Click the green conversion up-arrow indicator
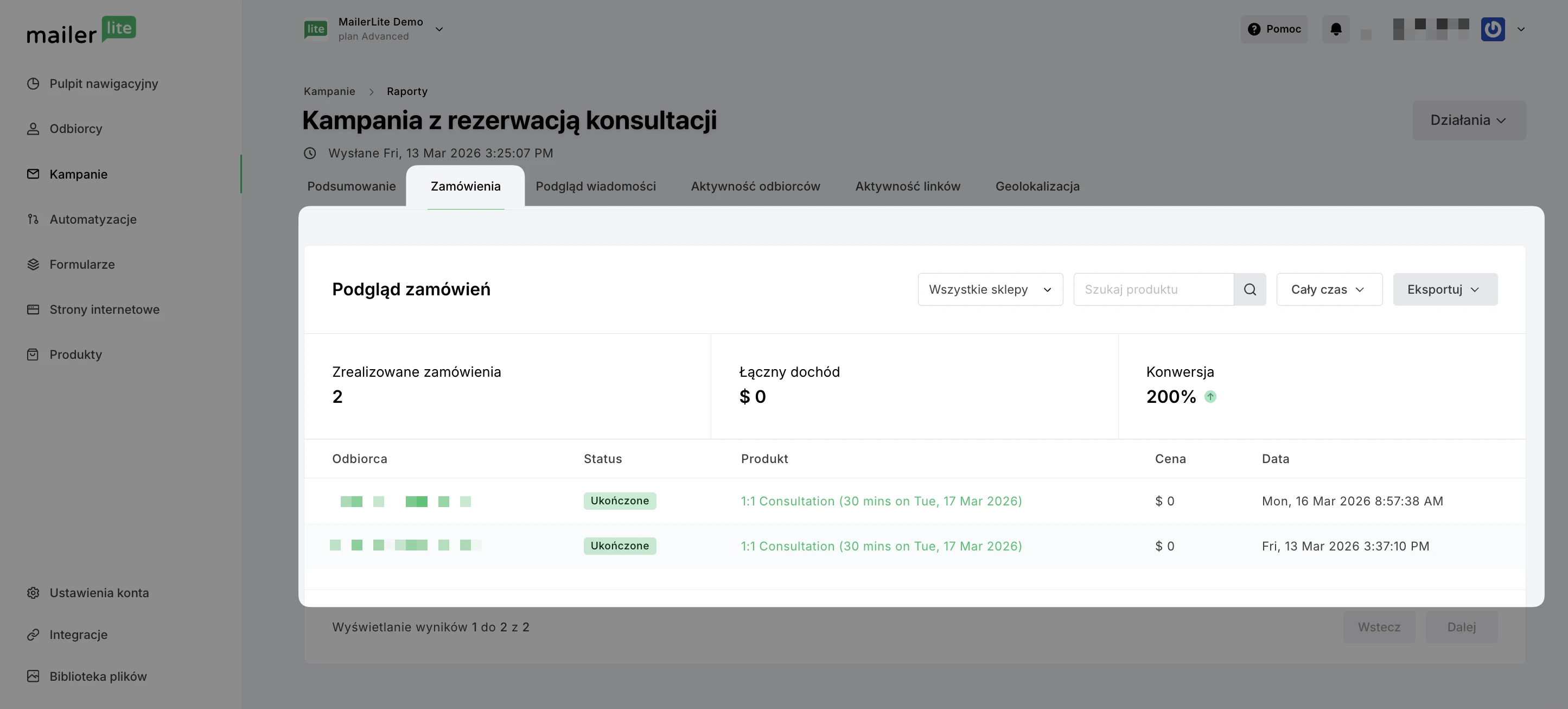The image size is (1568, 709). point(1210,396)
